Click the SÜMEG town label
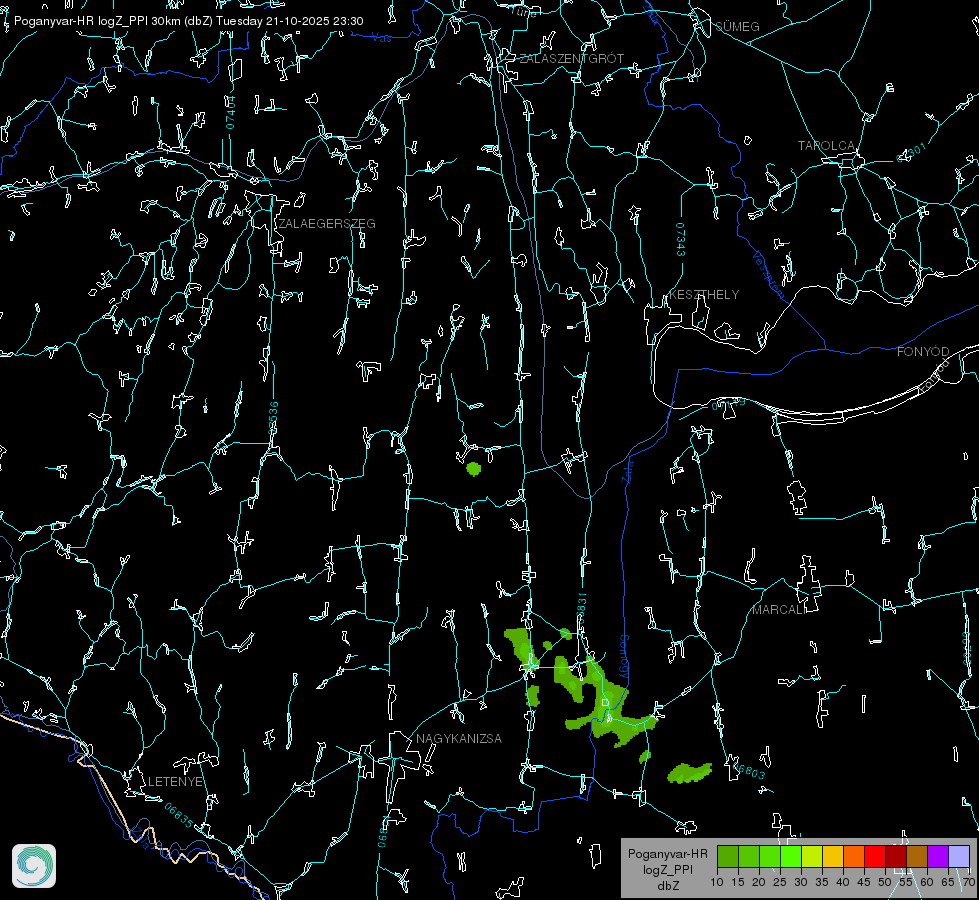 (x=737, y=27)
